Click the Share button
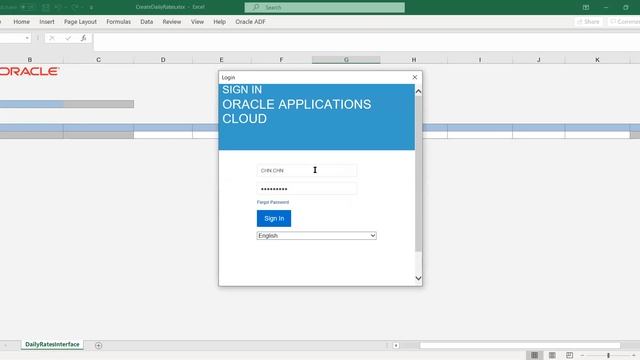Image resolution: width=640 pixels, height=360 pixels. (x=588, y=22)
